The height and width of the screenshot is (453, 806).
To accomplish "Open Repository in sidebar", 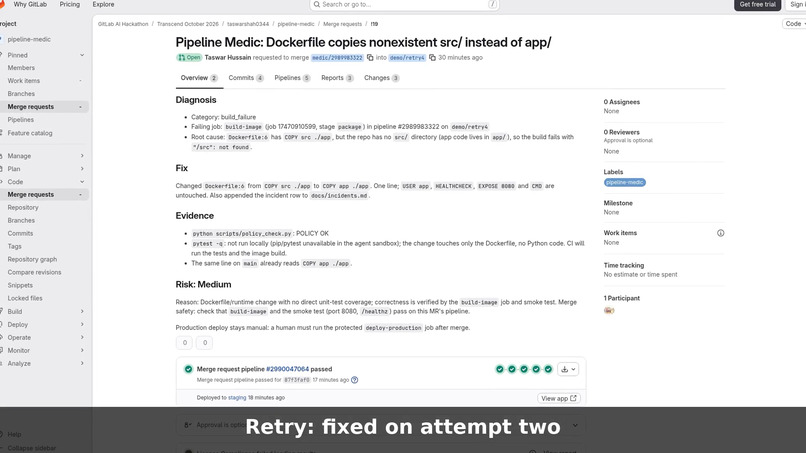I will (x=23, y=208).
